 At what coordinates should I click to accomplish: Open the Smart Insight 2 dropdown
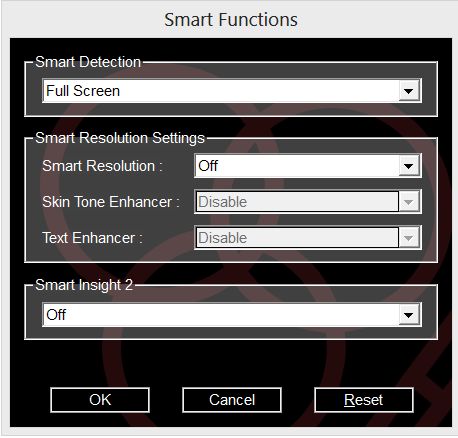(x=232, y=315)
